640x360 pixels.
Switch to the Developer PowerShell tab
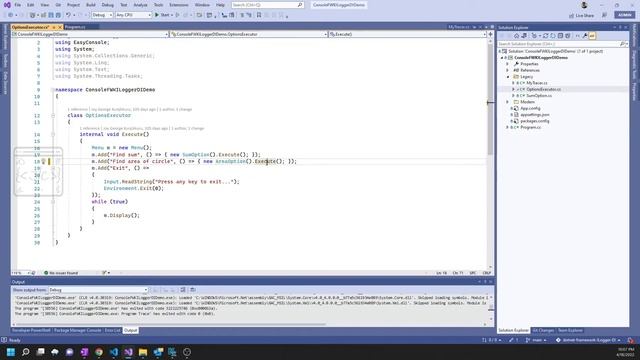(31, 330)
